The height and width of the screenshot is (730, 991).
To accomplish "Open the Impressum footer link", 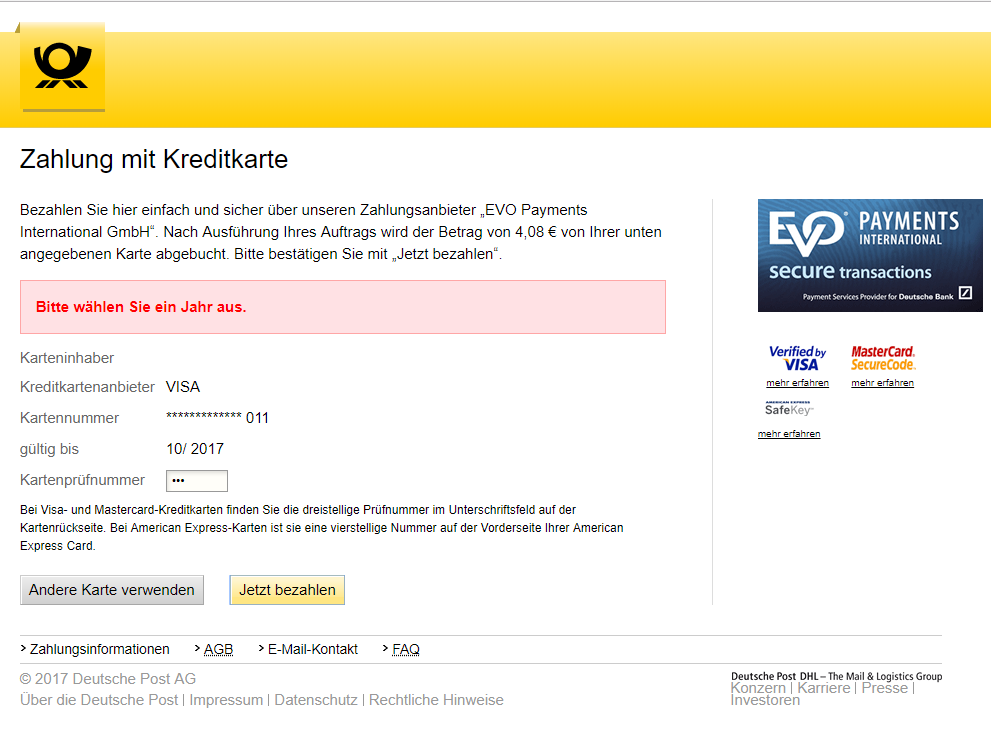I will tap(226, 700).
